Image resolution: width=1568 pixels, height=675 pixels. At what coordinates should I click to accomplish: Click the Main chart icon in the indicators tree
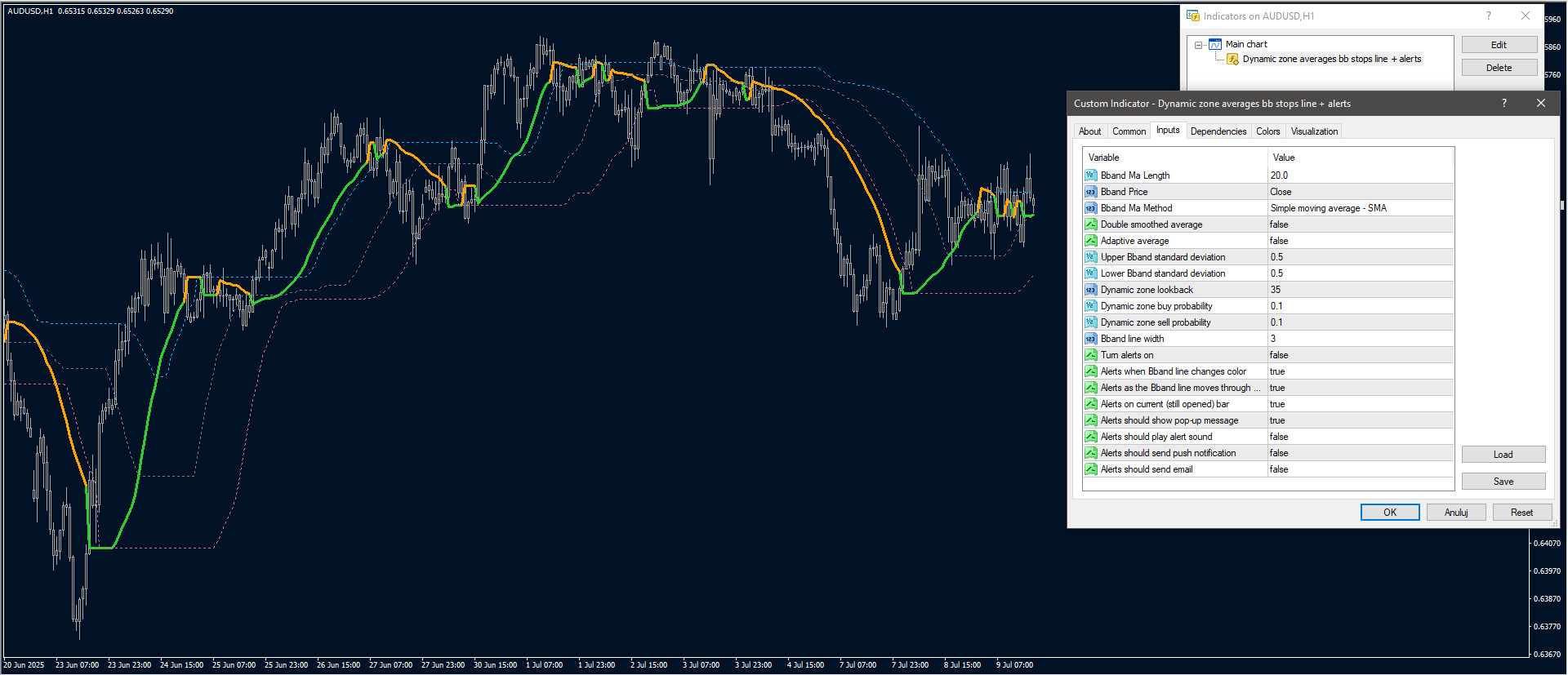(1215, 44)
